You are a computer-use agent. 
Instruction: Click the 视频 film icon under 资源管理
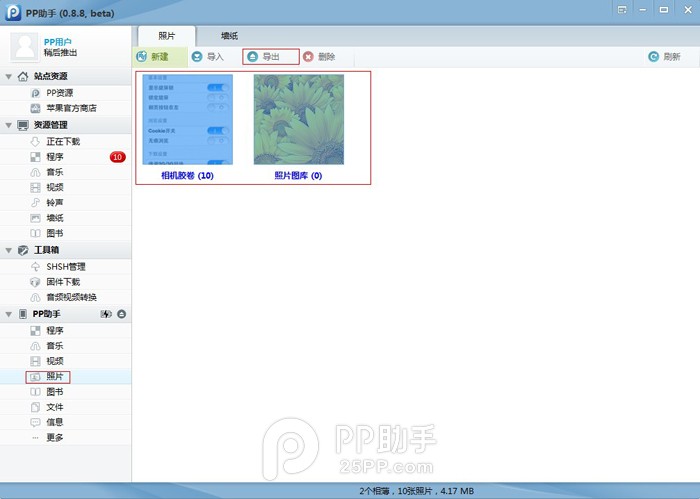coord(35,187)
